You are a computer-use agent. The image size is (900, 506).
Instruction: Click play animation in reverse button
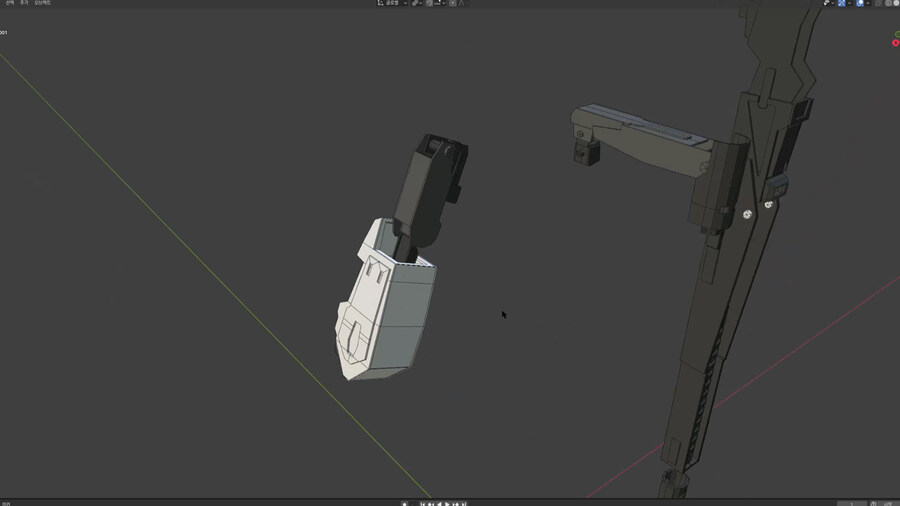(x=440, y=503)
